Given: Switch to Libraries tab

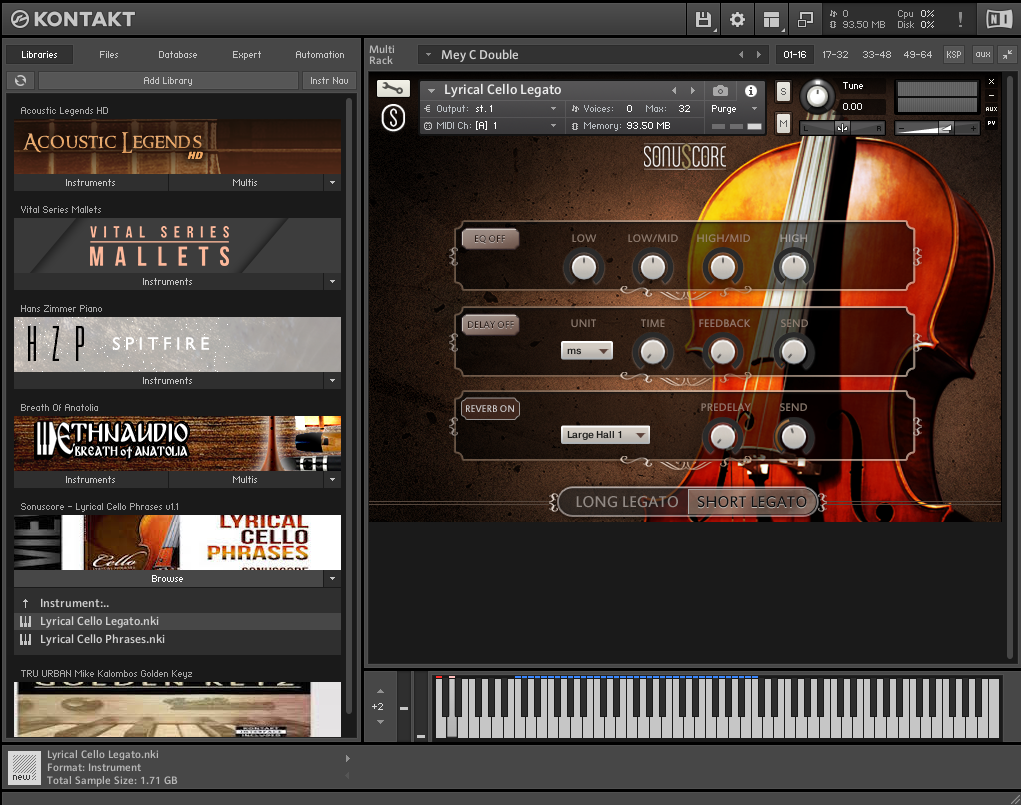Looking at the screenshot, I should [x=39, y=55].
